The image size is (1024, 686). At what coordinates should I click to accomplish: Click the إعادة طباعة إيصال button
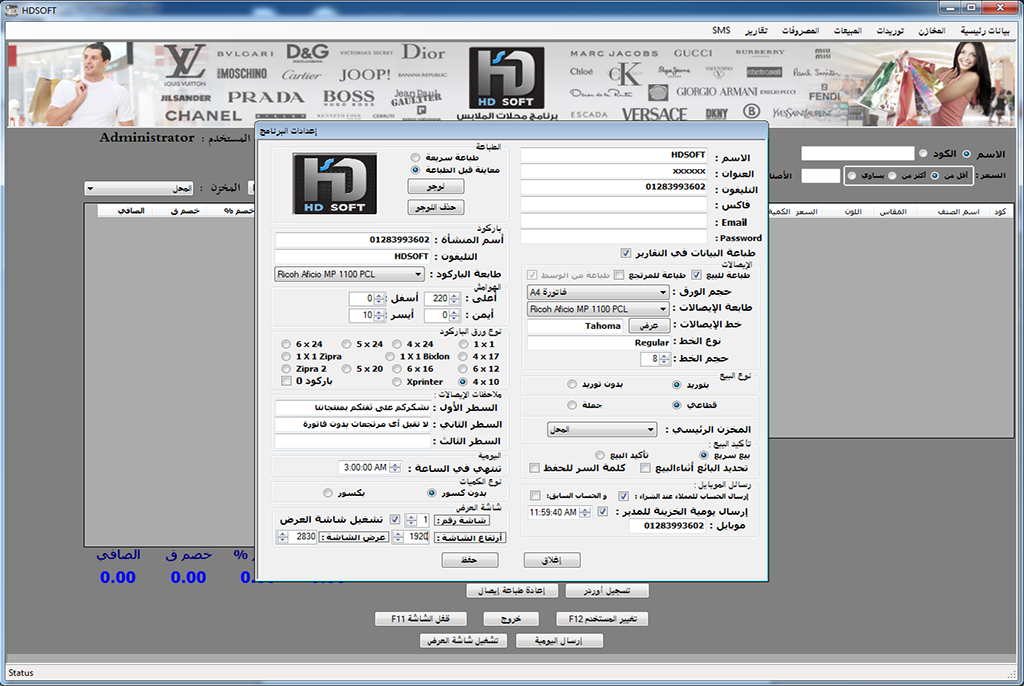click(x=512, y=591)
